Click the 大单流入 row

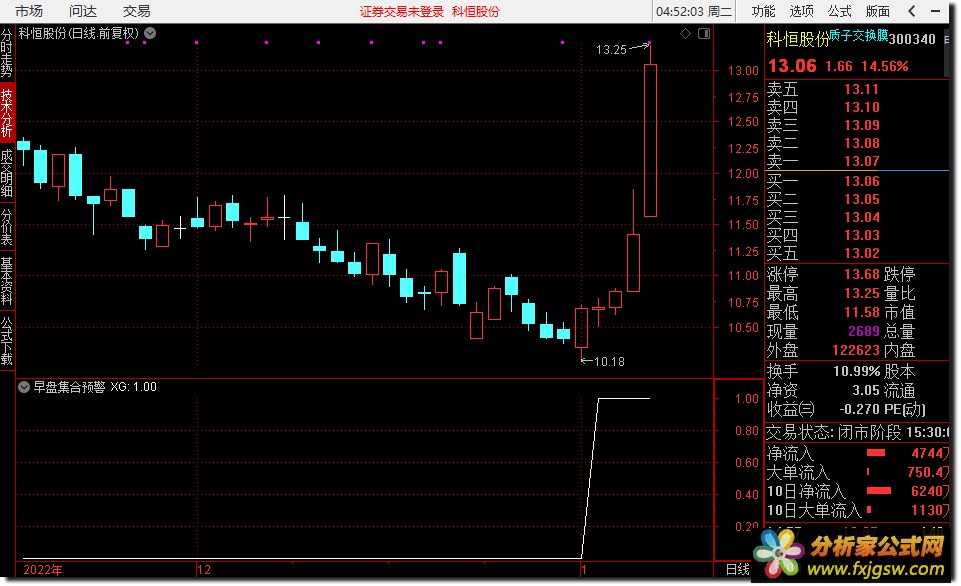(857, 473)
